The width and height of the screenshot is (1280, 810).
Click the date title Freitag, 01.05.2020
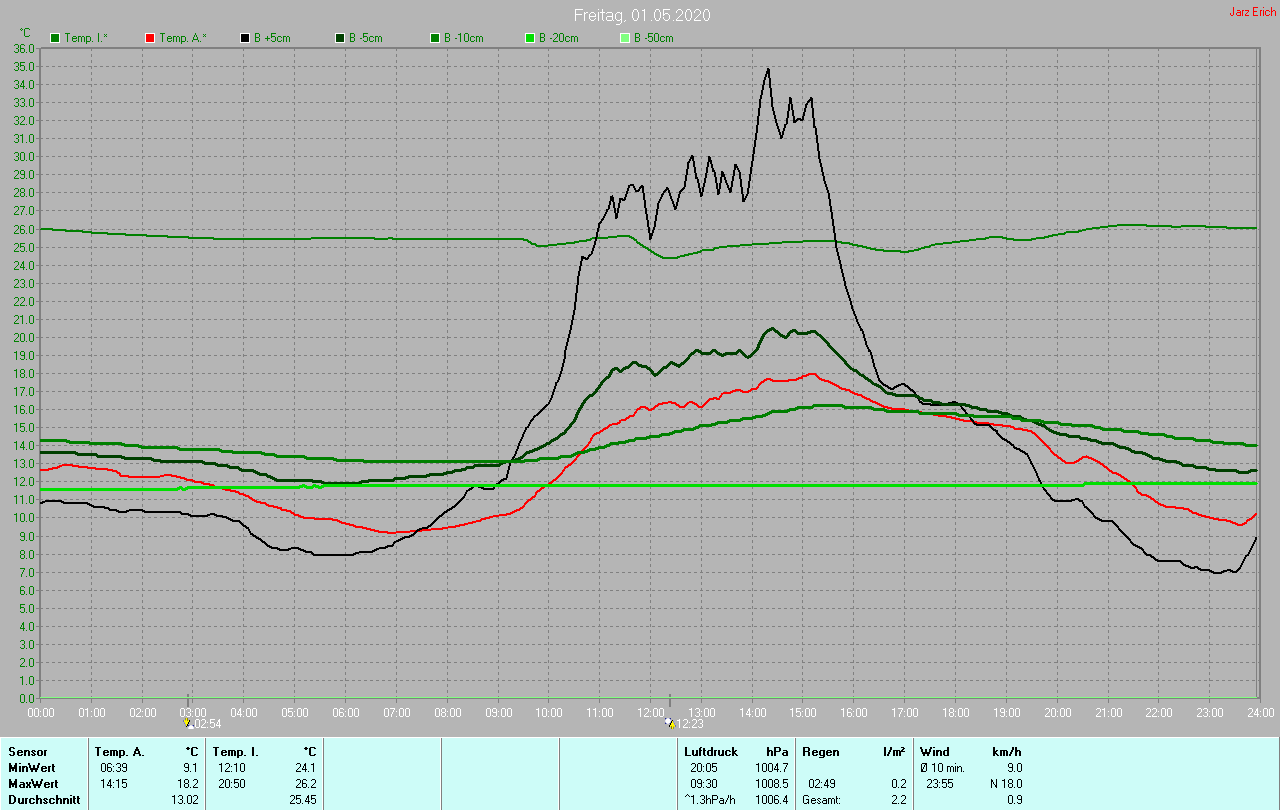pyautogui.click(x=642, y=16)
